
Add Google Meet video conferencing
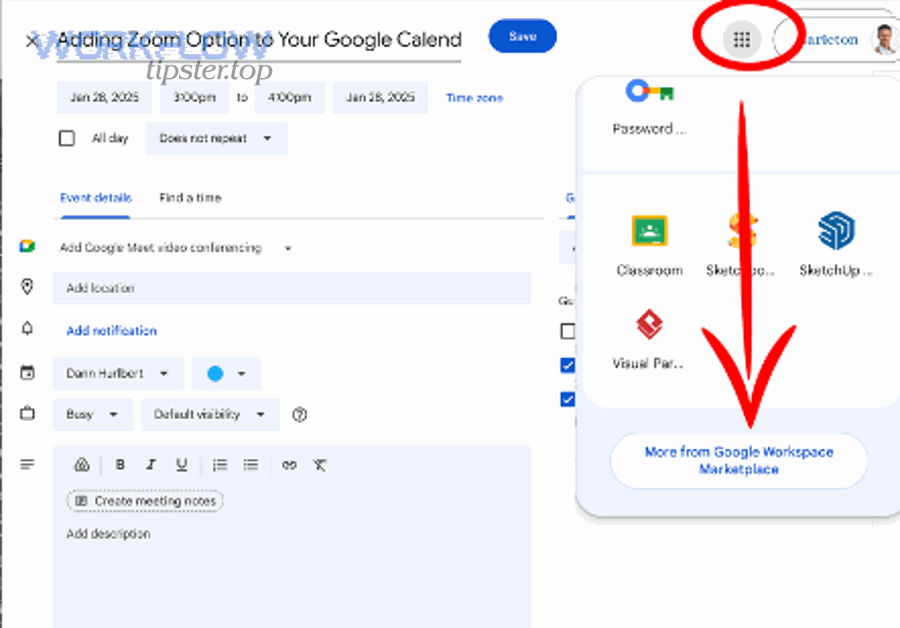coord(161,248)
